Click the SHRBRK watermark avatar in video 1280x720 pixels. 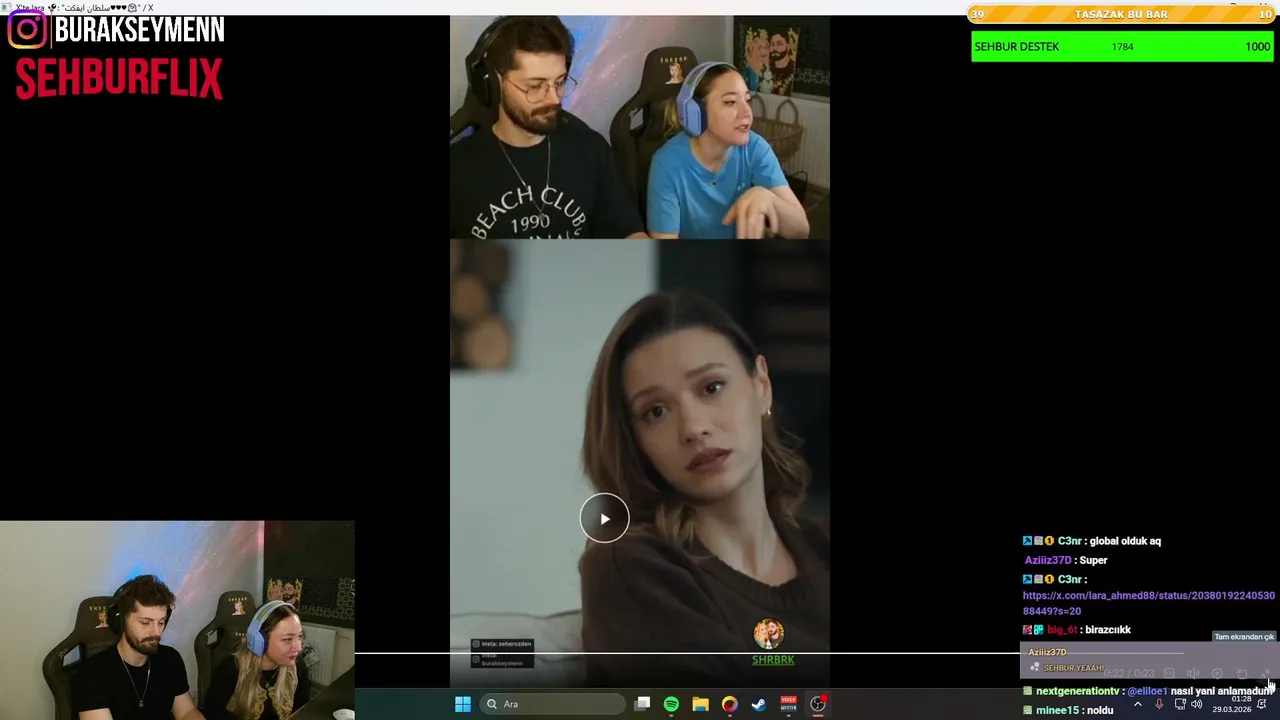(x=769, y=634)
